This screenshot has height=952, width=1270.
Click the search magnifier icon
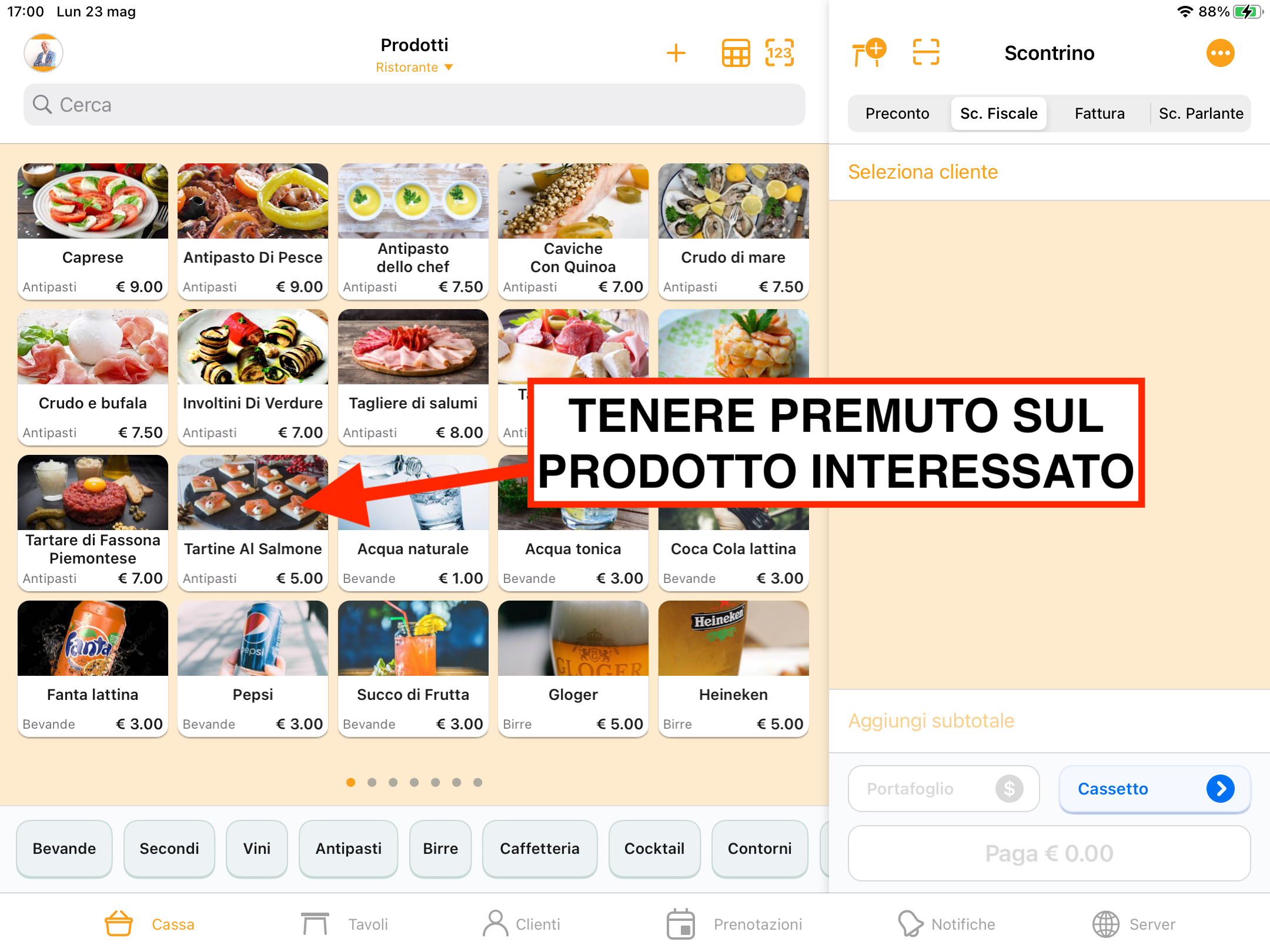click(42, 105)
